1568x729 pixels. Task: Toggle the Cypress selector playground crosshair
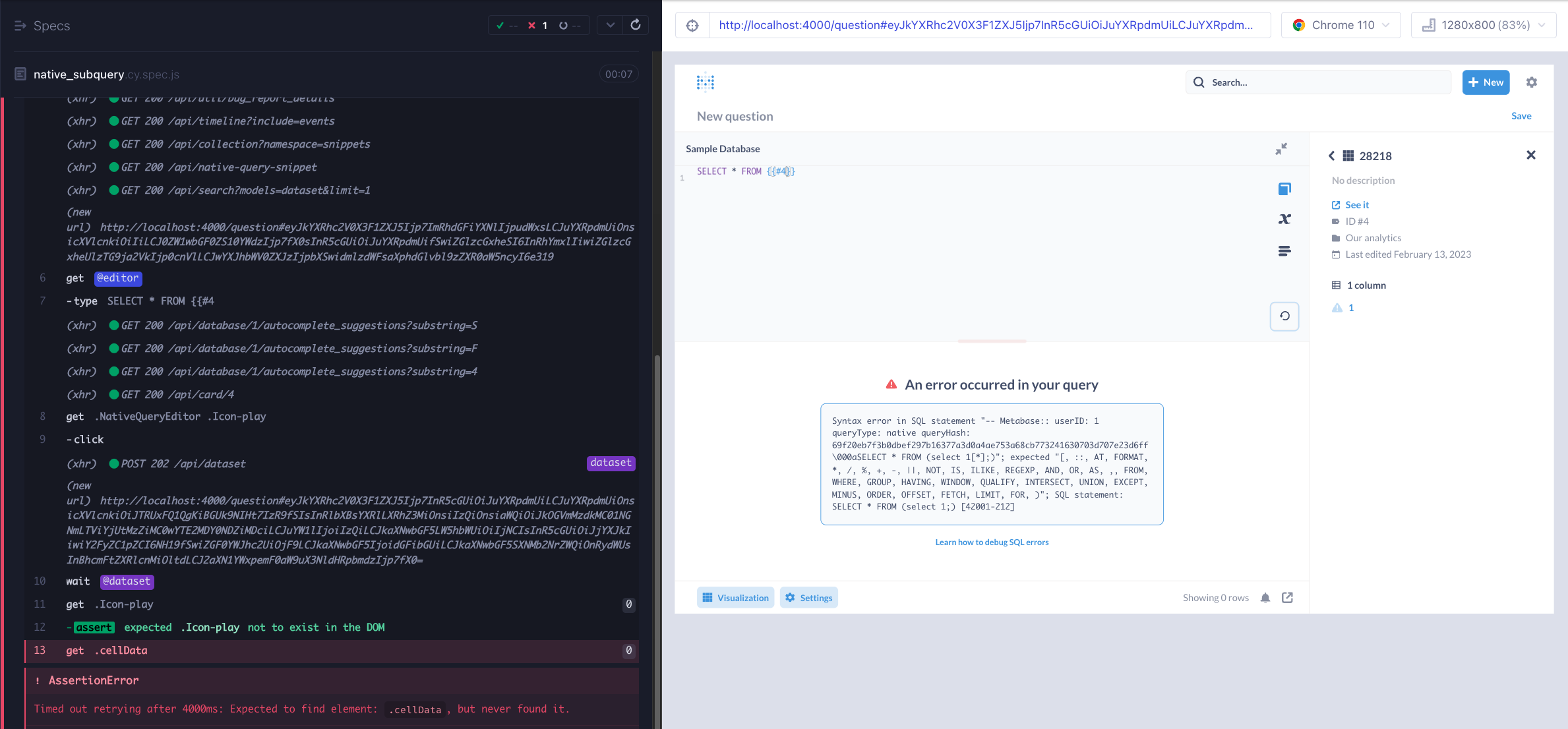[x=692, y=26]
